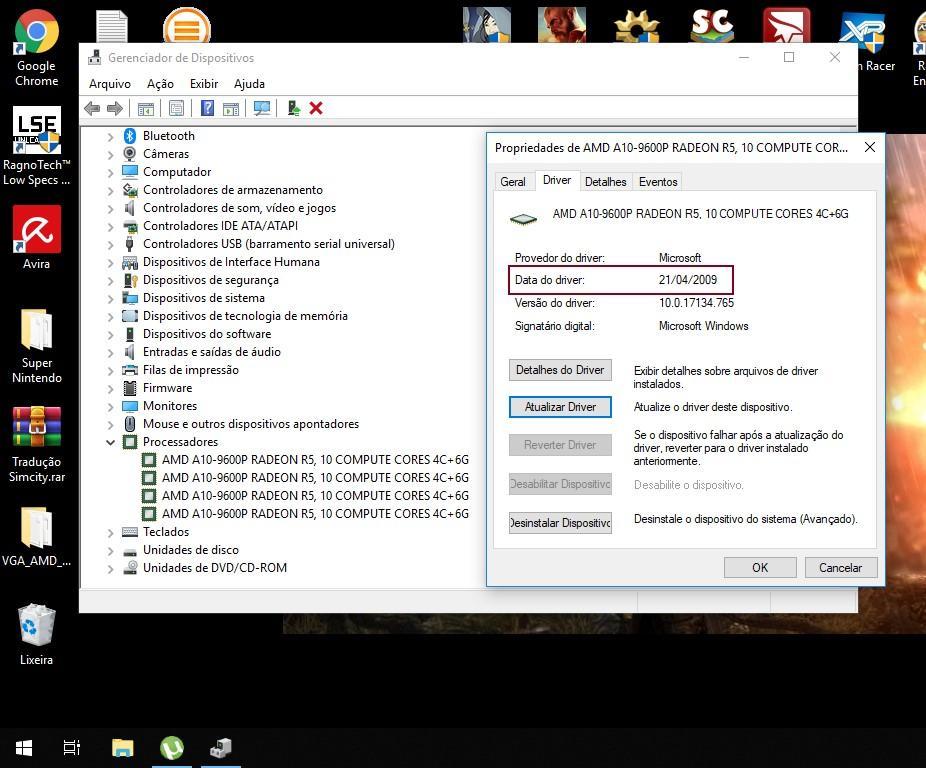The height and width of the screenshot is (768, 926).
Task: Select the Lixeira recycle bin icon
Action: click(37, 634)
